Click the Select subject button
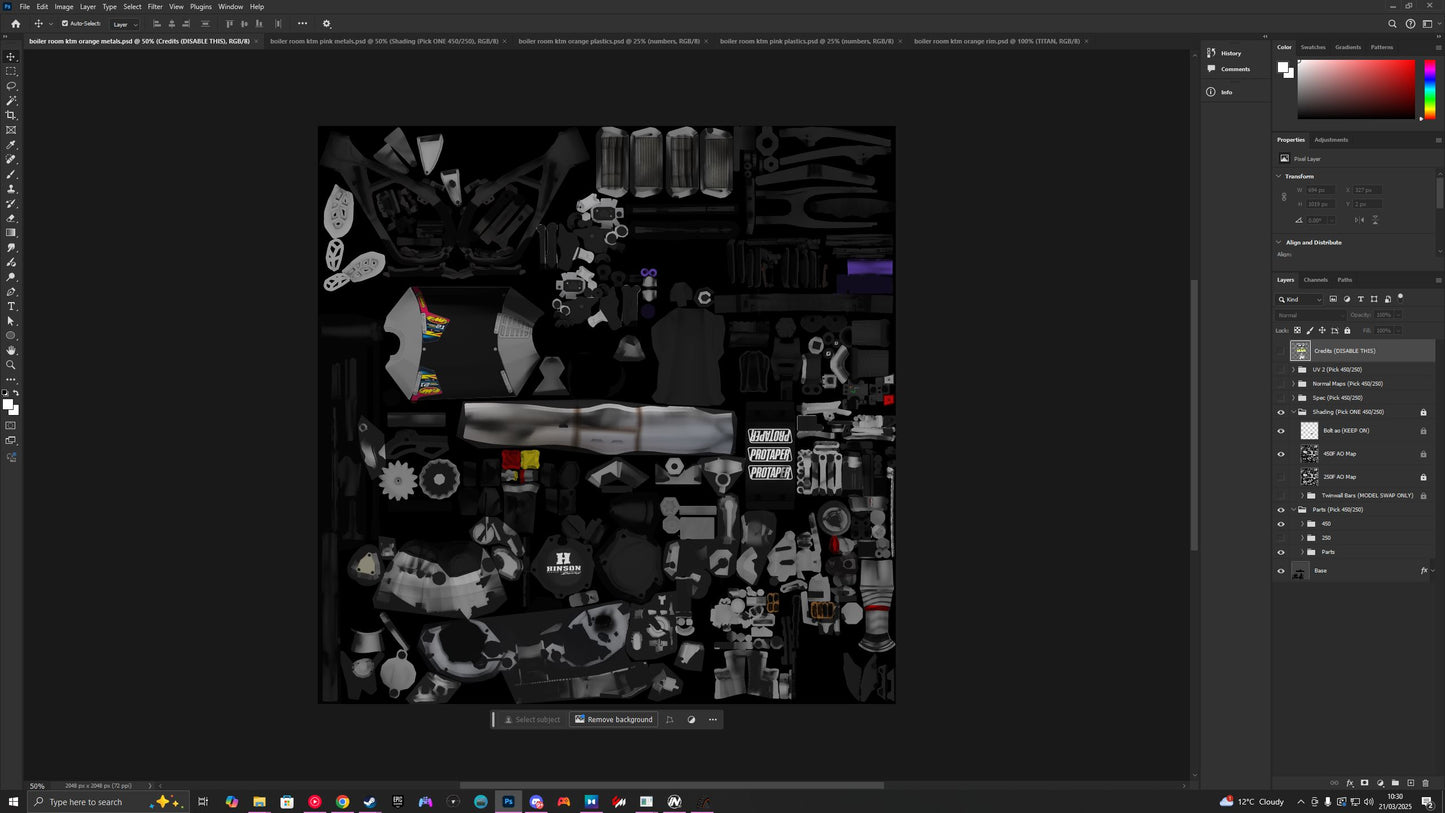The height and width of the screenshot is (813, 1445). tap(532, 720)
